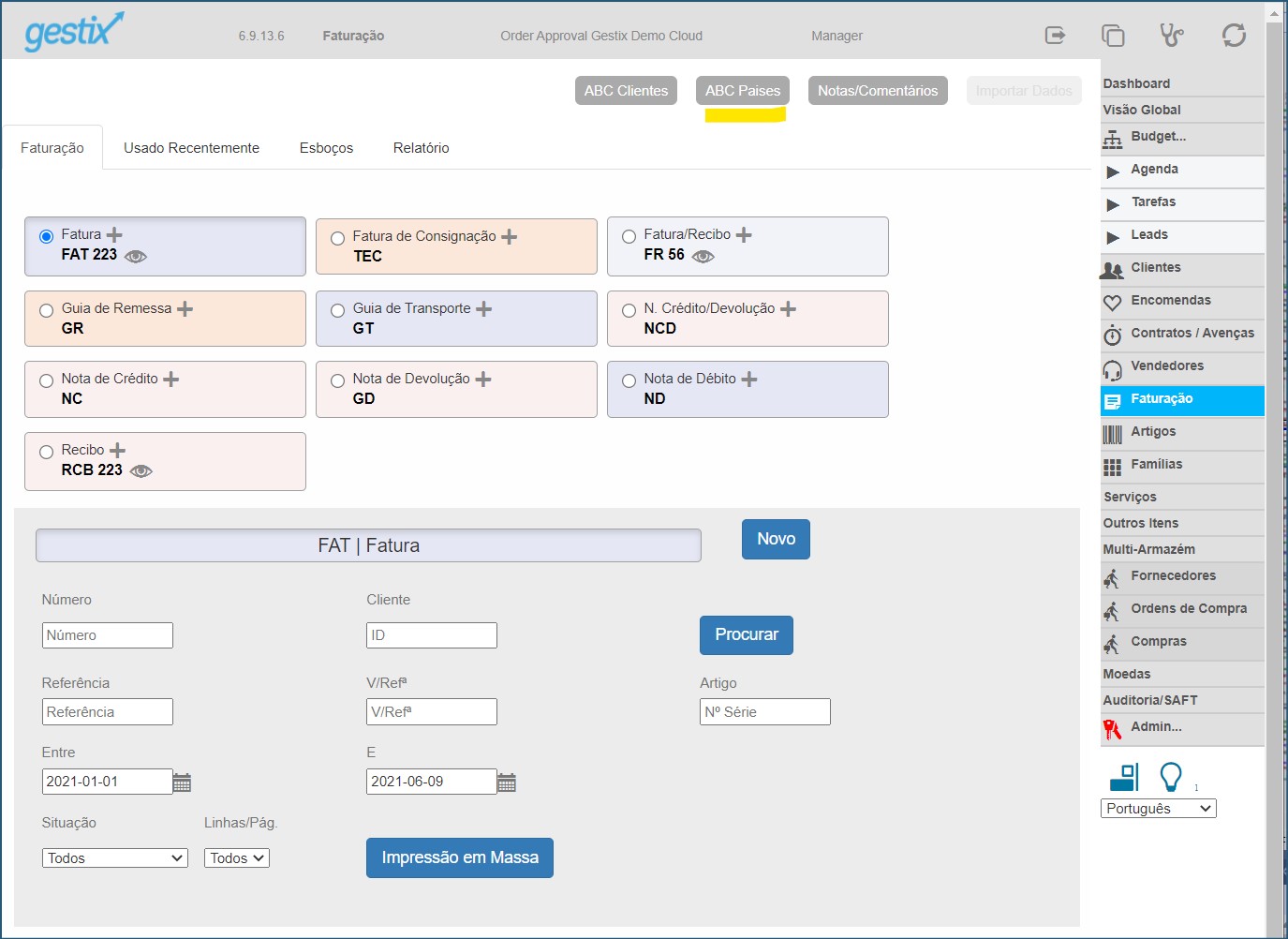This screenshot has height=939, width=1288.
Task: Click the Famílias grid icon
Action: point(1112,467)
